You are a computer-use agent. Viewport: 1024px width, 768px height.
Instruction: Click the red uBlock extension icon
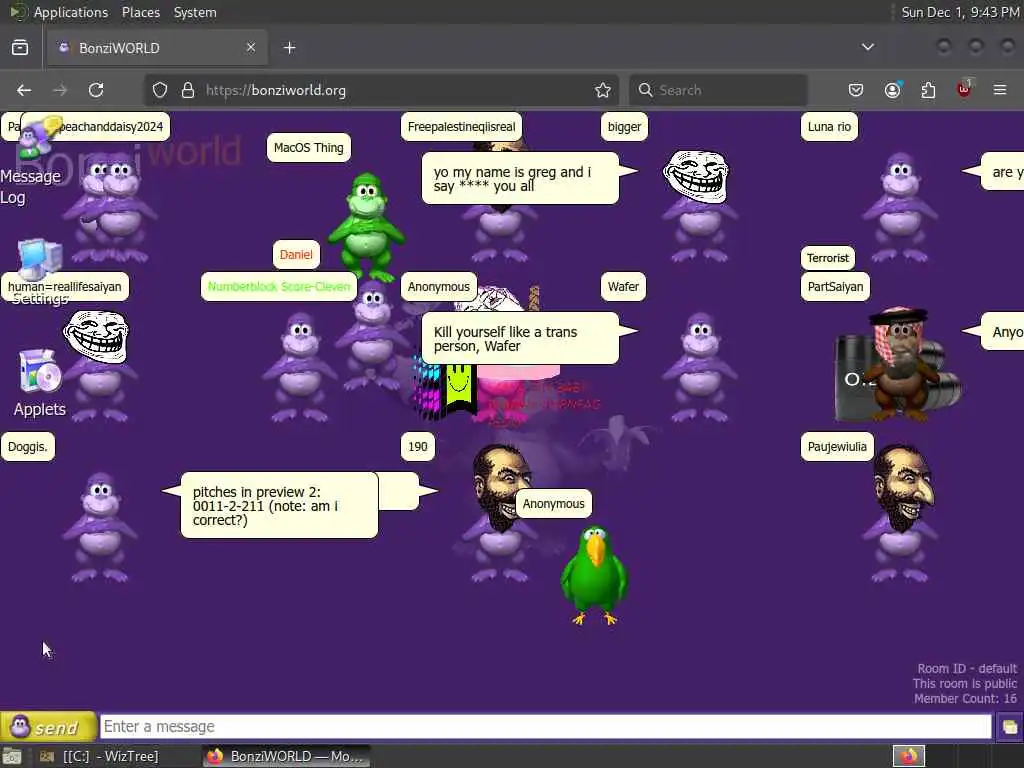click(x=965, y=89)
